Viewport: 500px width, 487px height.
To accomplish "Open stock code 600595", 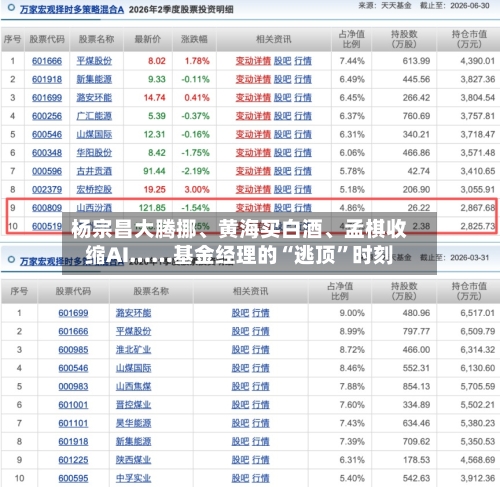I will (x=73, y=478).
